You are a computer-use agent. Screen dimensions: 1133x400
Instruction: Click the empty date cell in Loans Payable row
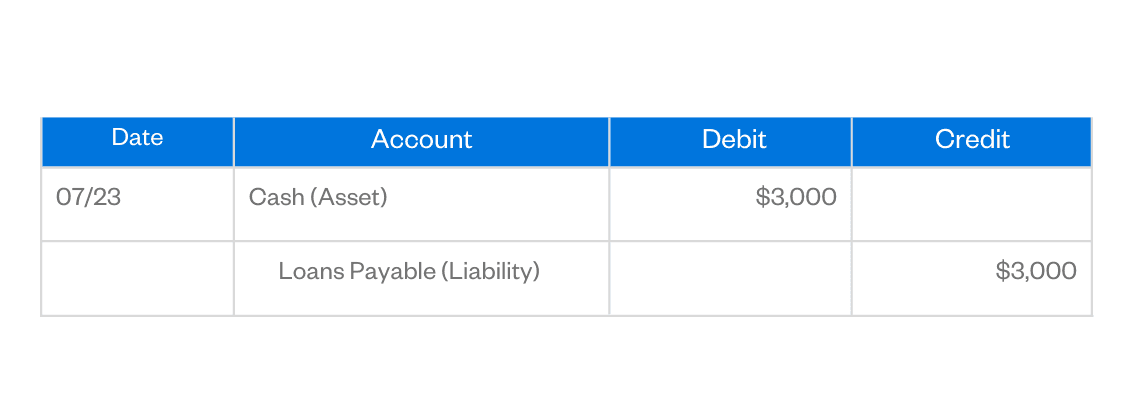click(x=137, y=278)
